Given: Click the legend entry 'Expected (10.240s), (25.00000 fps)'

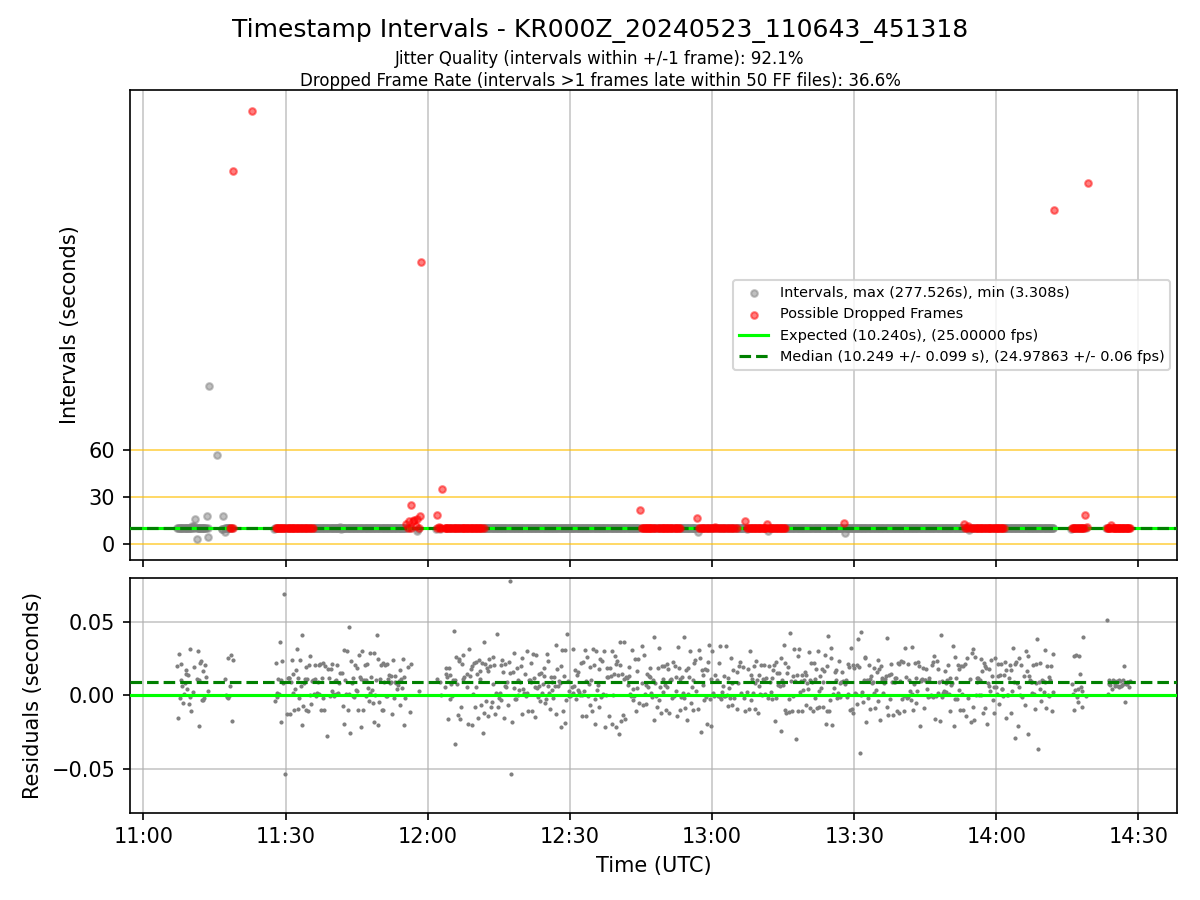Looking at the screenshot, I should click(908, 335).
